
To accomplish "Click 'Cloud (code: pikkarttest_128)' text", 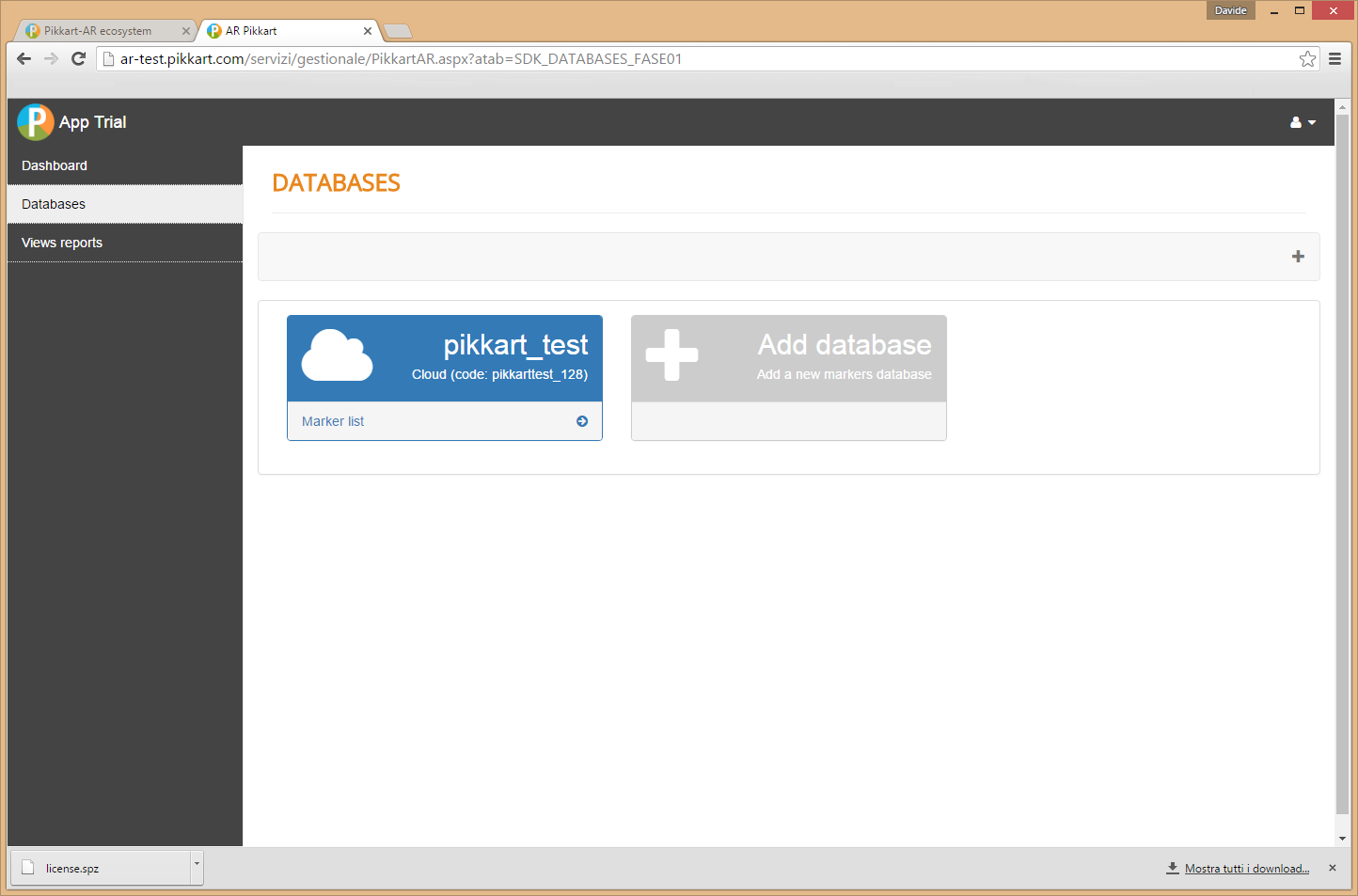I will (499, 374).
